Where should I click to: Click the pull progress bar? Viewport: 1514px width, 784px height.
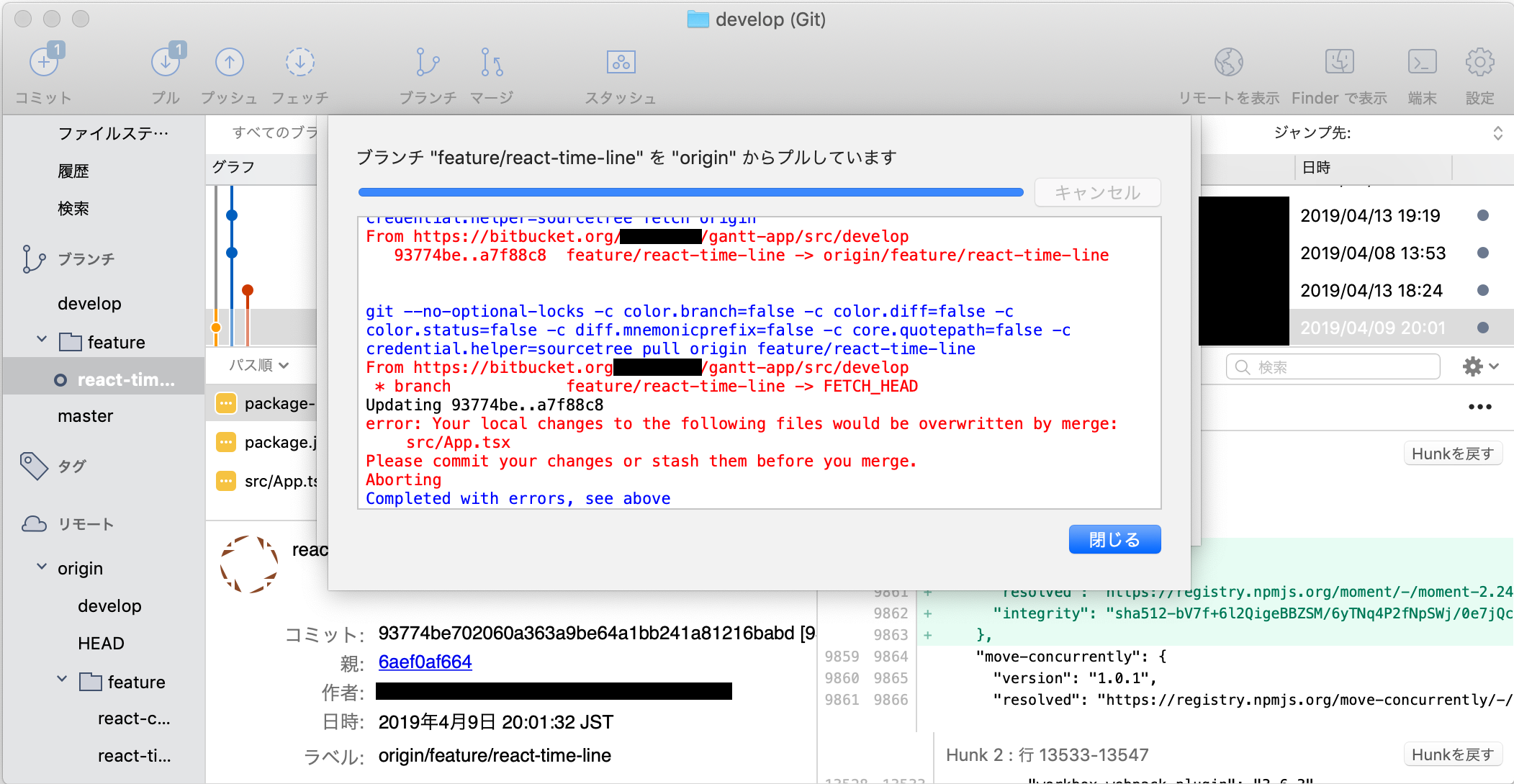coord(690,192)
